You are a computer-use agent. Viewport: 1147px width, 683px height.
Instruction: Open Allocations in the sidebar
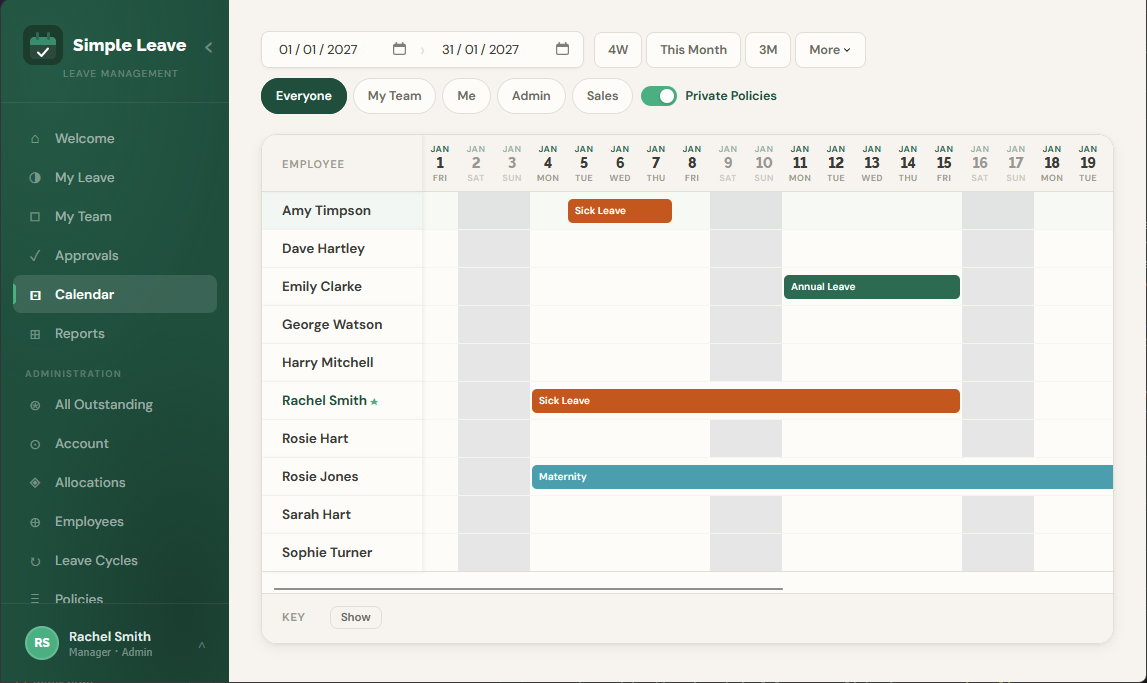pyautogui.click(x=115, y=483)
